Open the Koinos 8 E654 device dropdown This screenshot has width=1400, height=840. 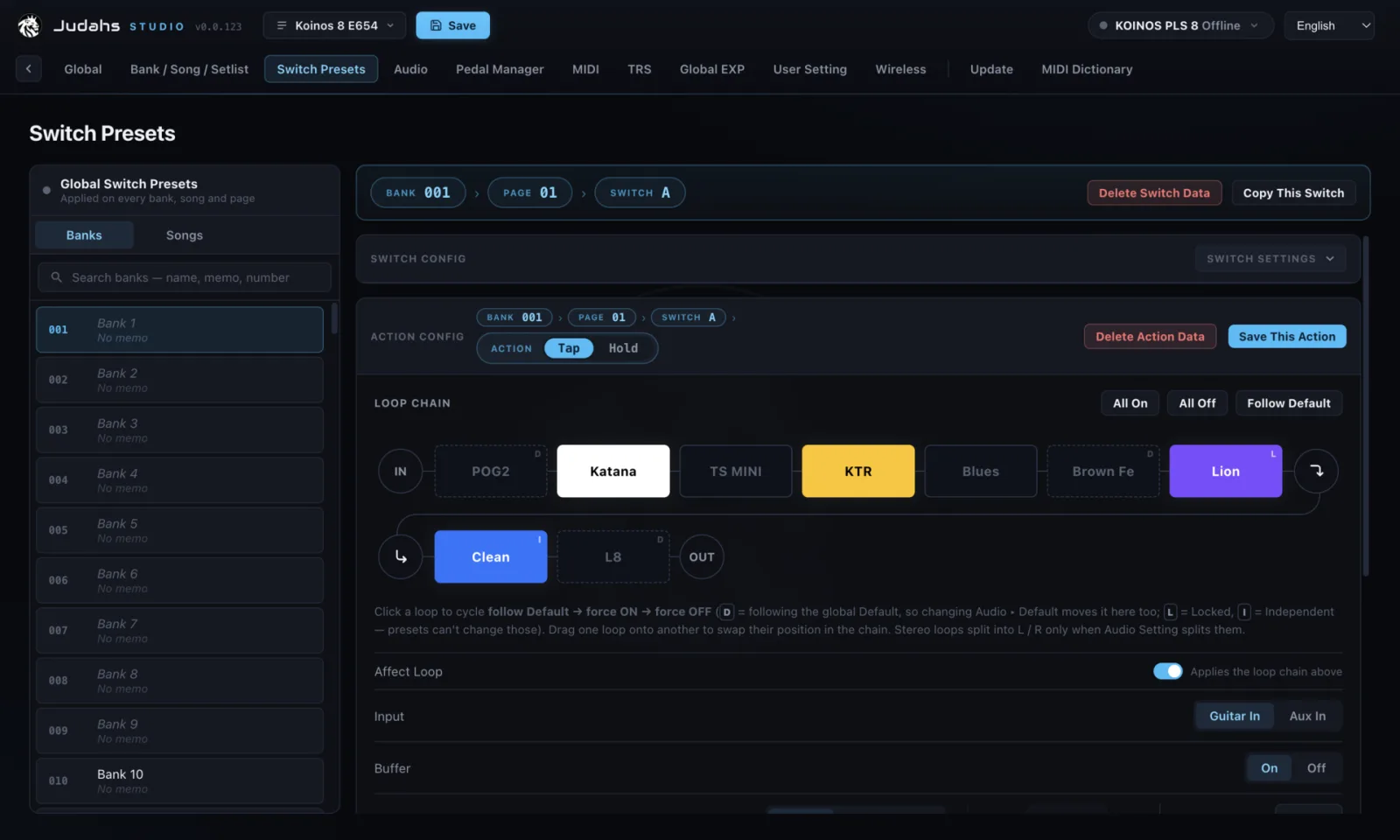(334, 25)
